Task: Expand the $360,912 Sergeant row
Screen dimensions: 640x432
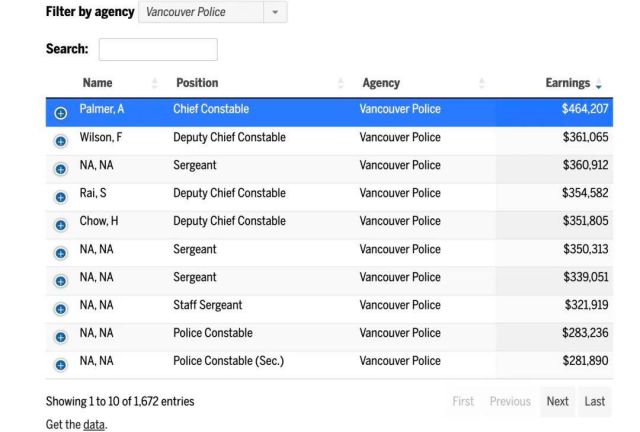Action: (61, 169)
